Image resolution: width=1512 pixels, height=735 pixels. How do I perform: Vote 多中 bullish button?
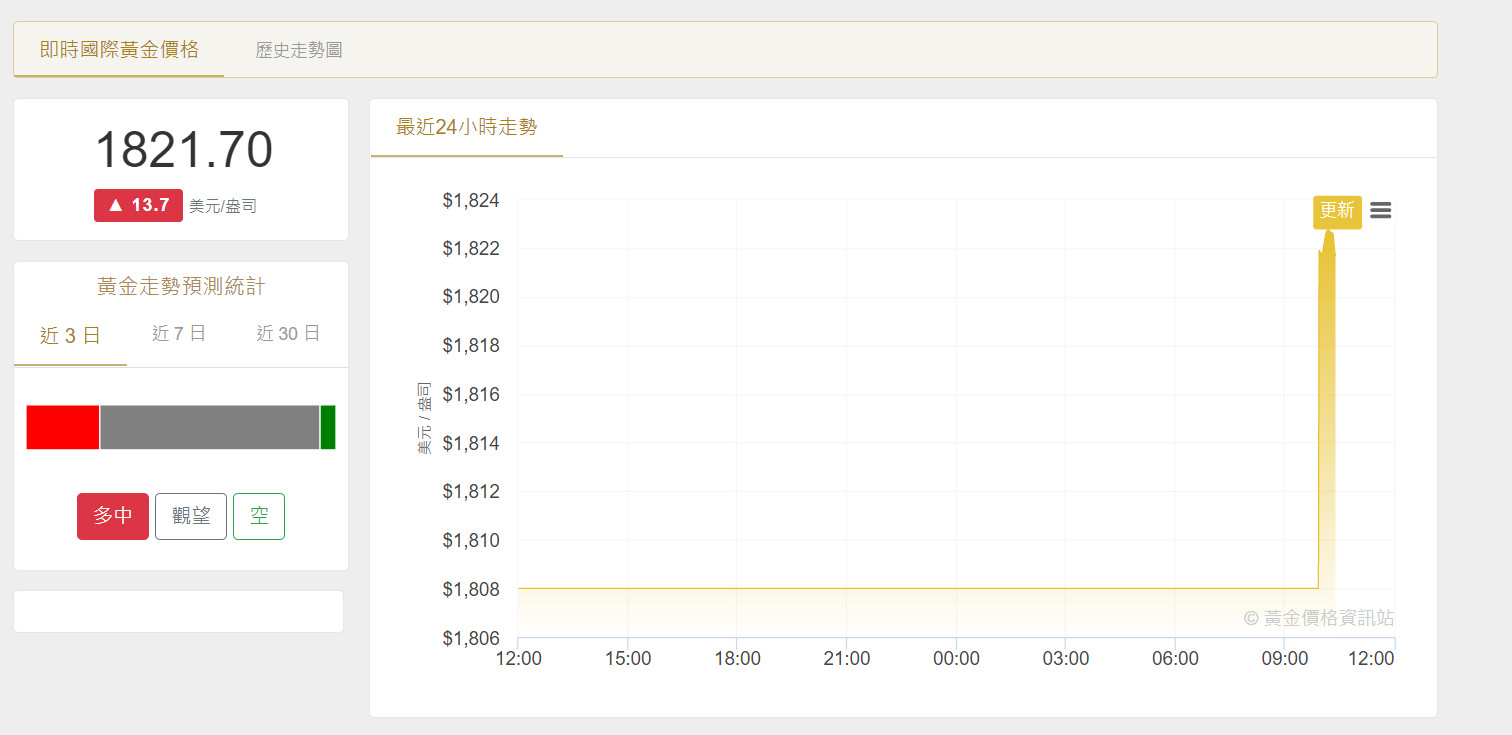coord(113,516)
